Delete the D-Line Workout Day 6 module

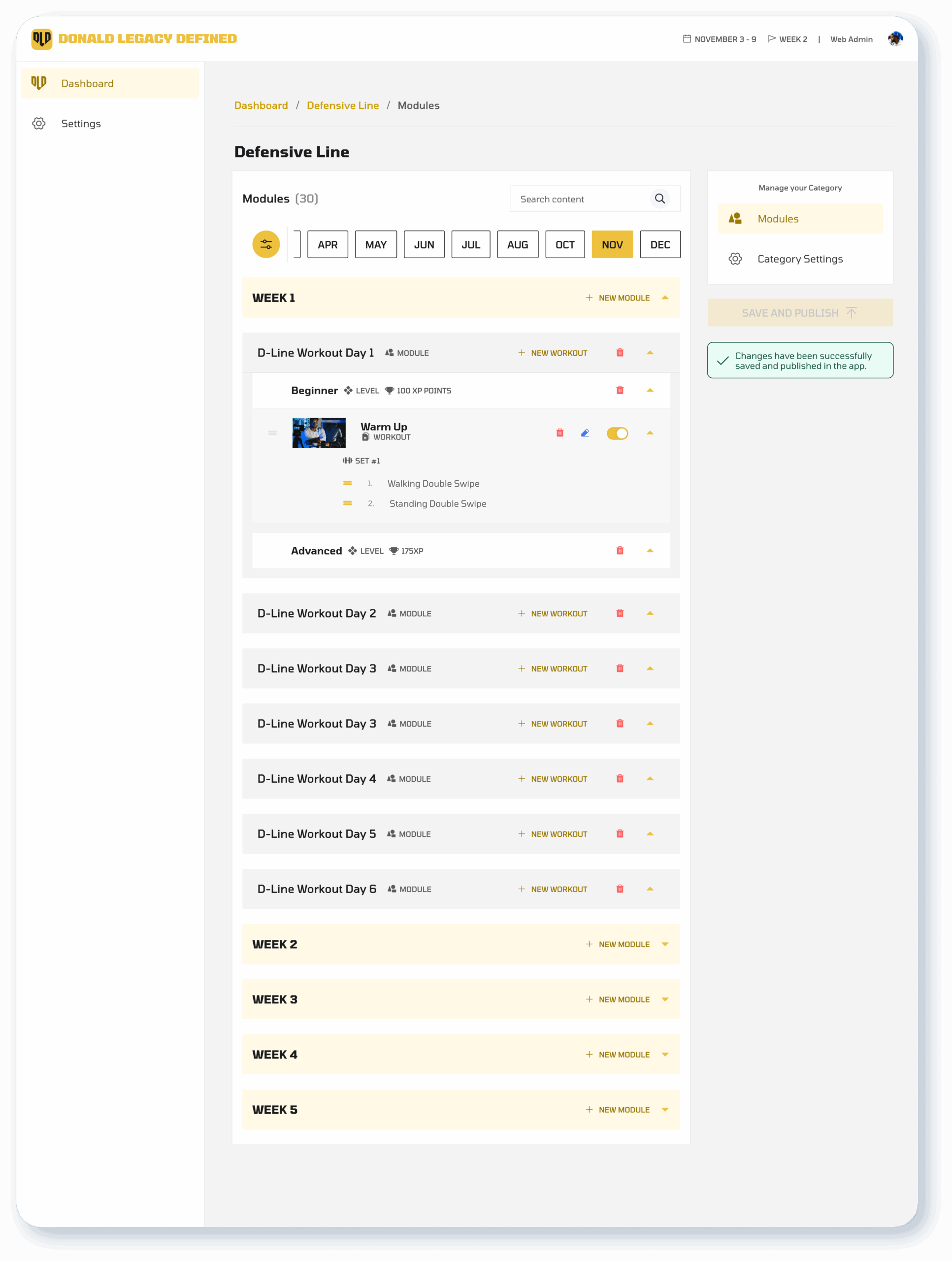point(620,889)
